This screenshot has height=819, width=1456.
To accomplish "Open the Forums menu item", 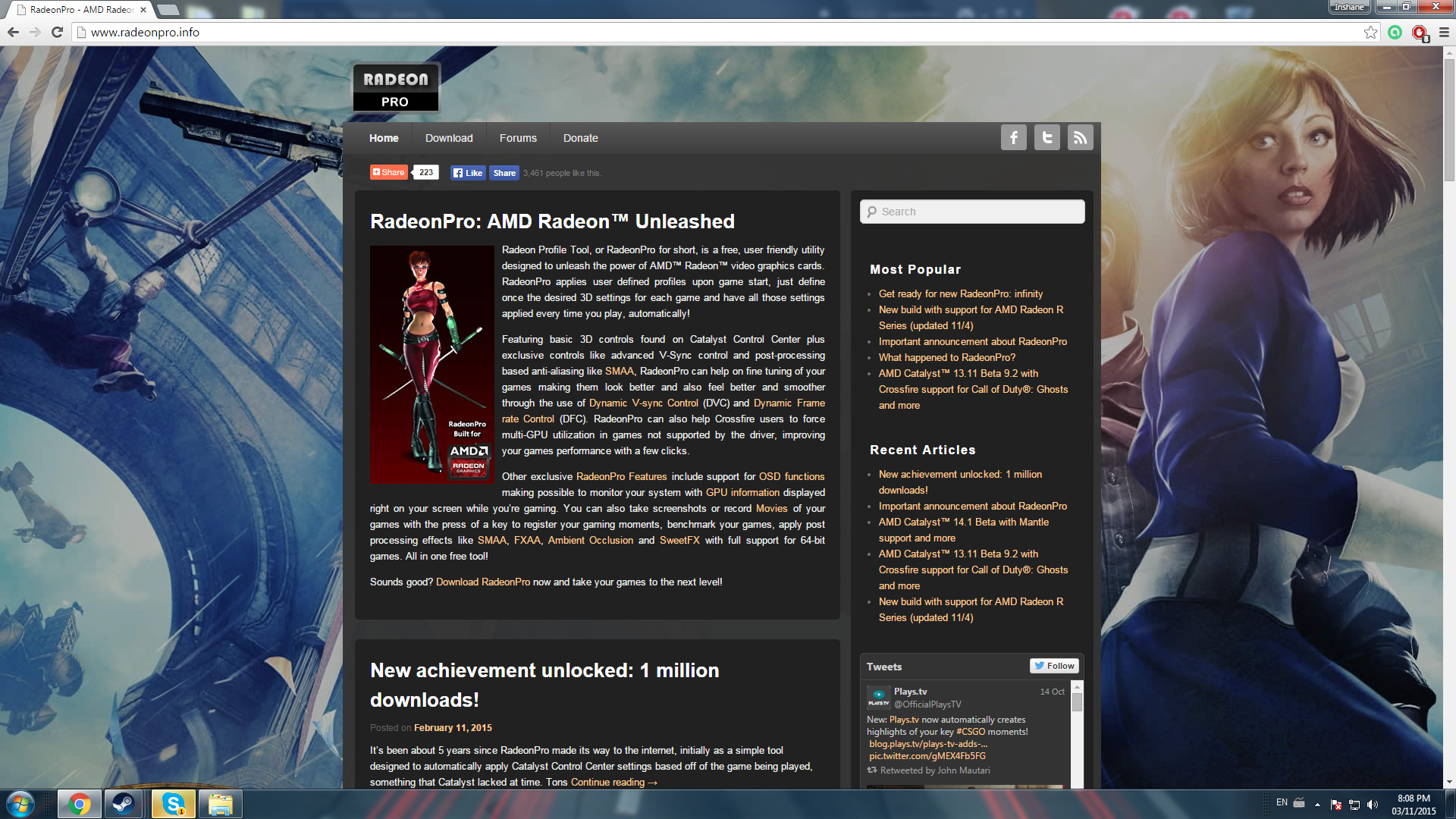I will click(x=517, y=138).
